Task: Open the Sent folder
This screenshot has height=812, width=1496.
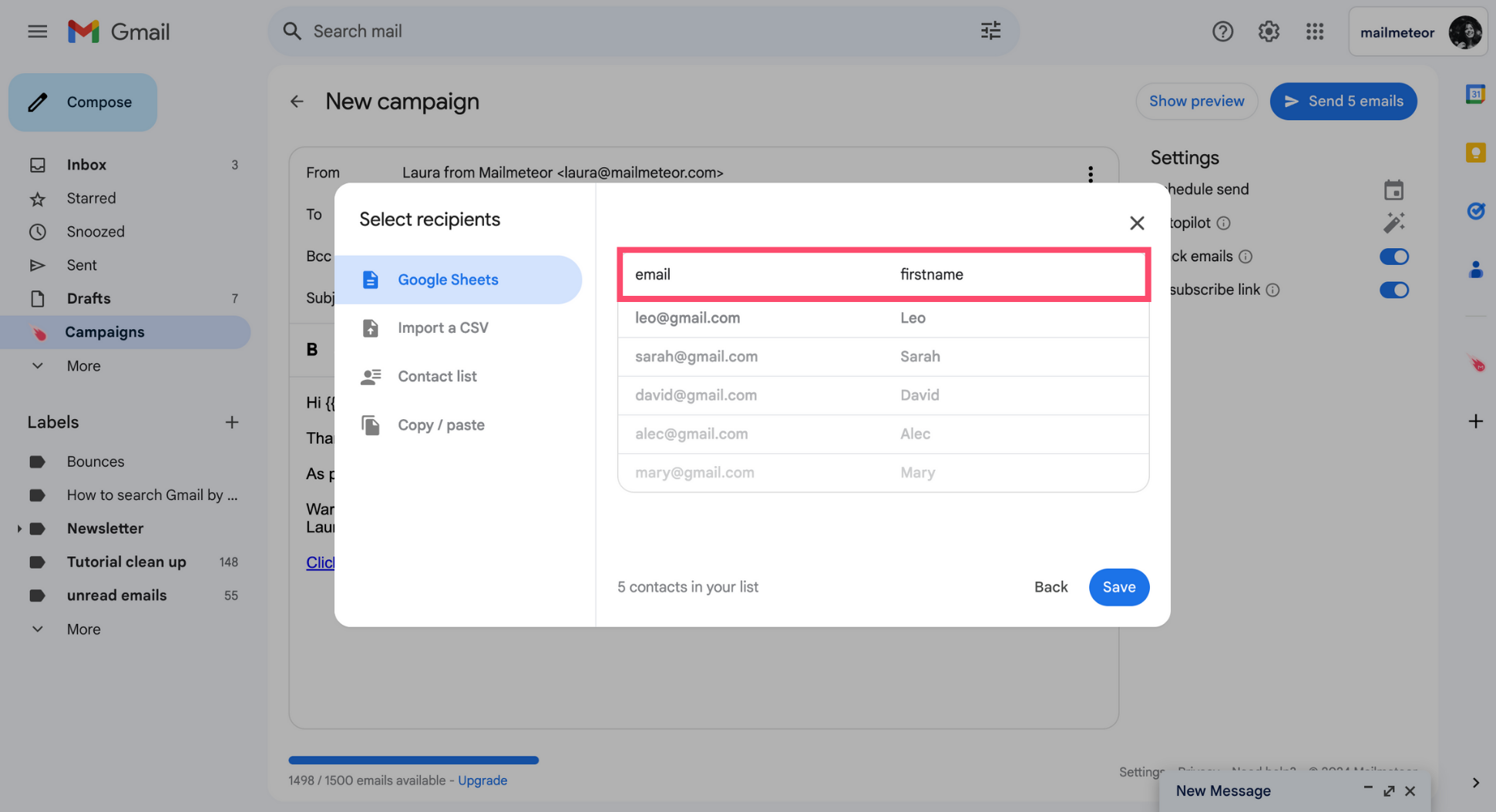Action: point(127,265)
